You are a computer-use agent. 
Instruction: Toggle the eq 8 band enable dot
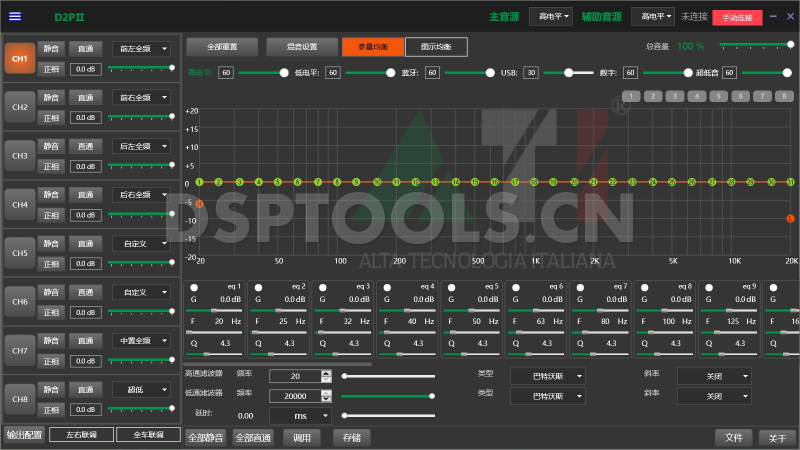coord(644,287)
